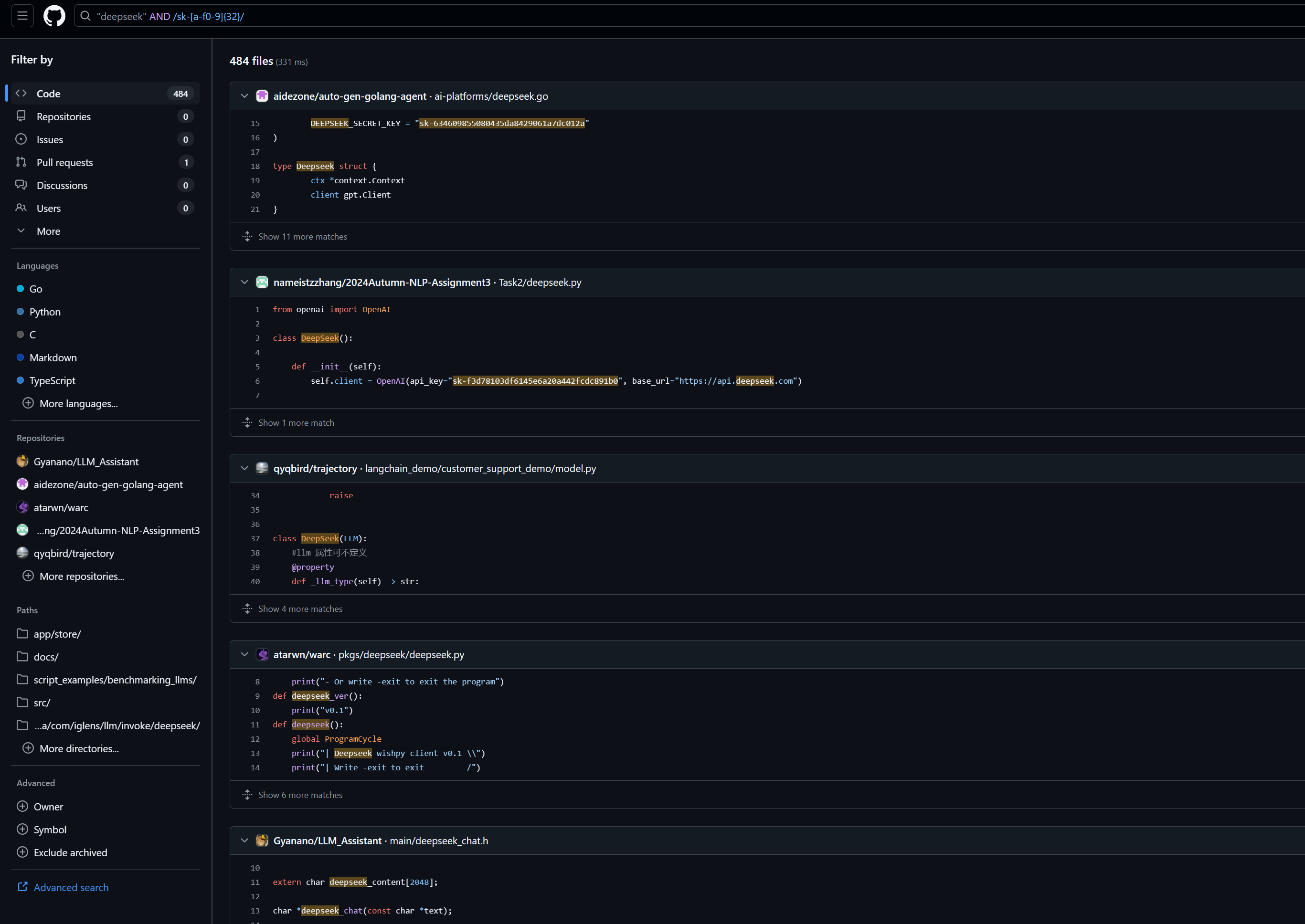
Task: Open the hamburger navigation menu
Action: (22, 16)
